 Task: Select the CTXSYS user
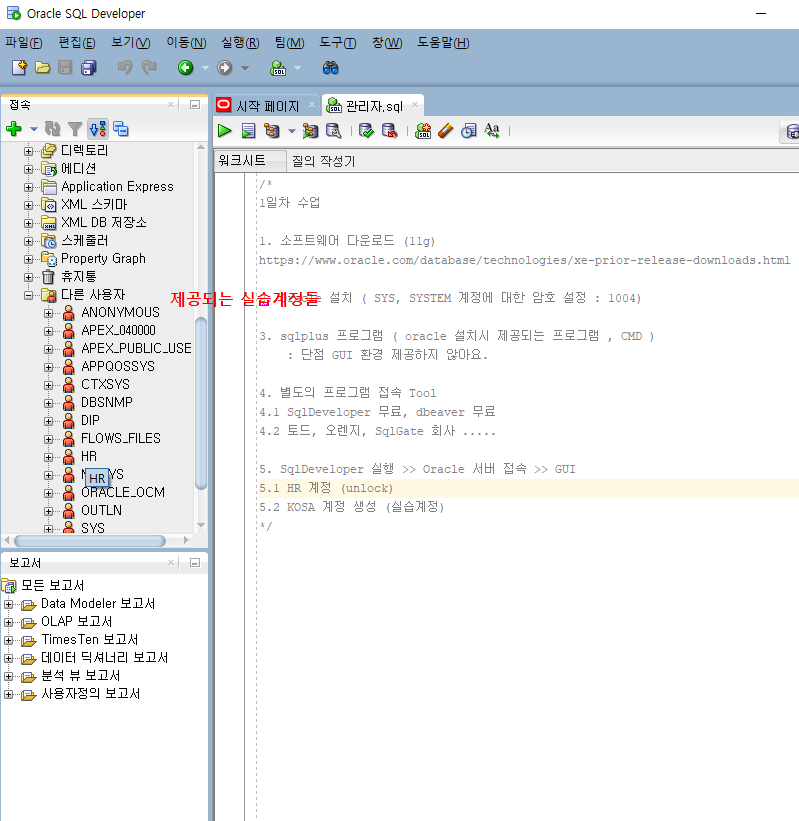coord(105,384)
